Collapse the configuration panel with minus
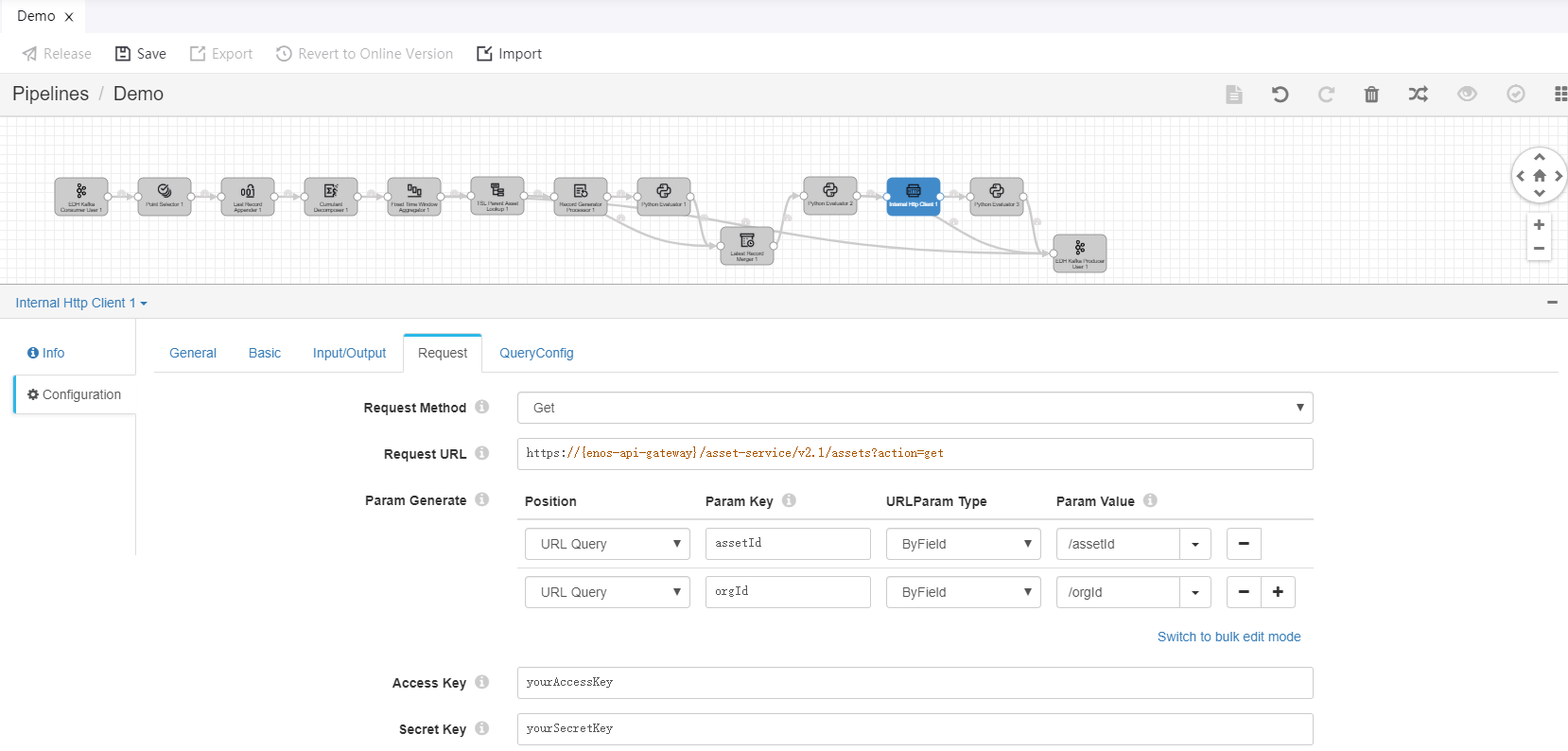This screenshot has height=751, width=1568. (1552, 303)
